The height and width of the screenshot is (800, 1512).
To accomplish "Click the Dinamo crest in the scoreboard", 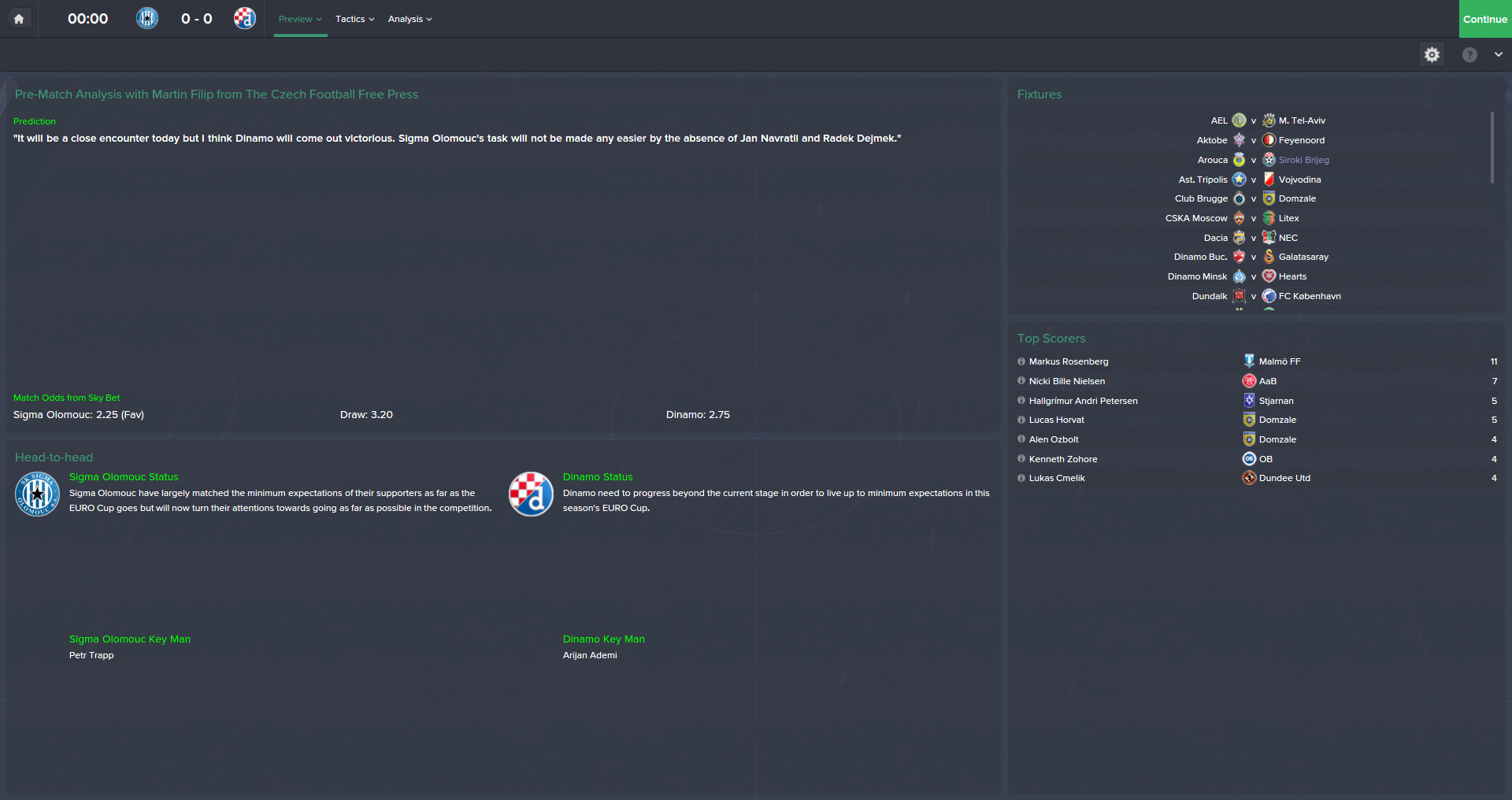I will [245, 18].
